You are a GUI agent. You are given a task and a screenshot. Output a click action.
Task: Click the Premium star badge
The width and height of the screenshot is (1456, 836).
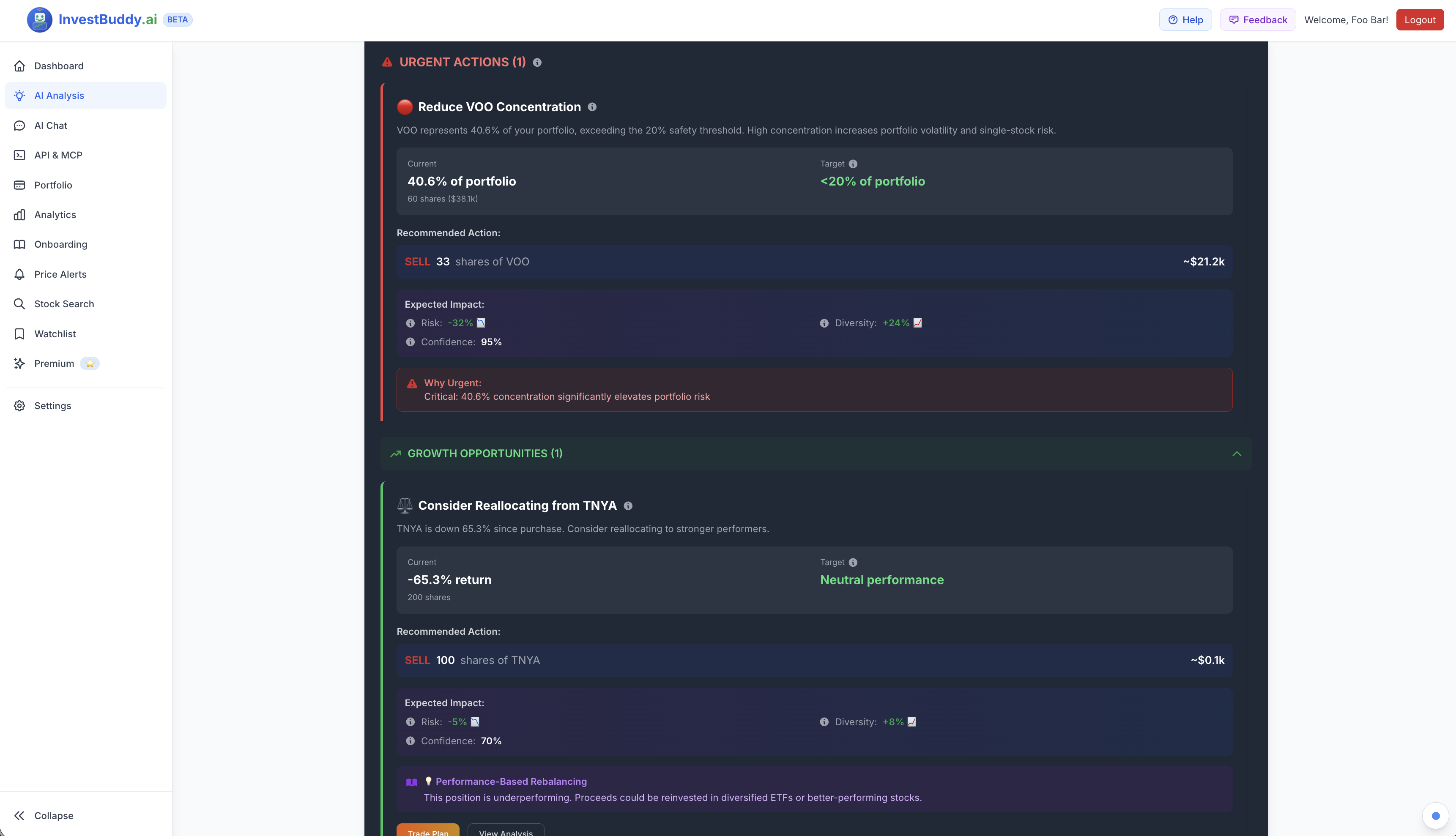click(x=90, y=363)
